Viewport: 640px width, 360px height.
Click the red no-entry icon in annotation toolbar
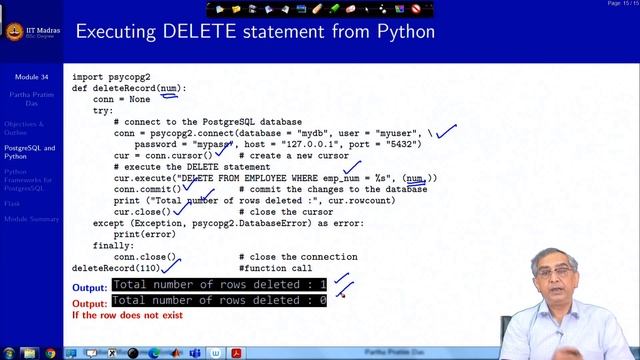pyautogui.click(x=416, y=9)
